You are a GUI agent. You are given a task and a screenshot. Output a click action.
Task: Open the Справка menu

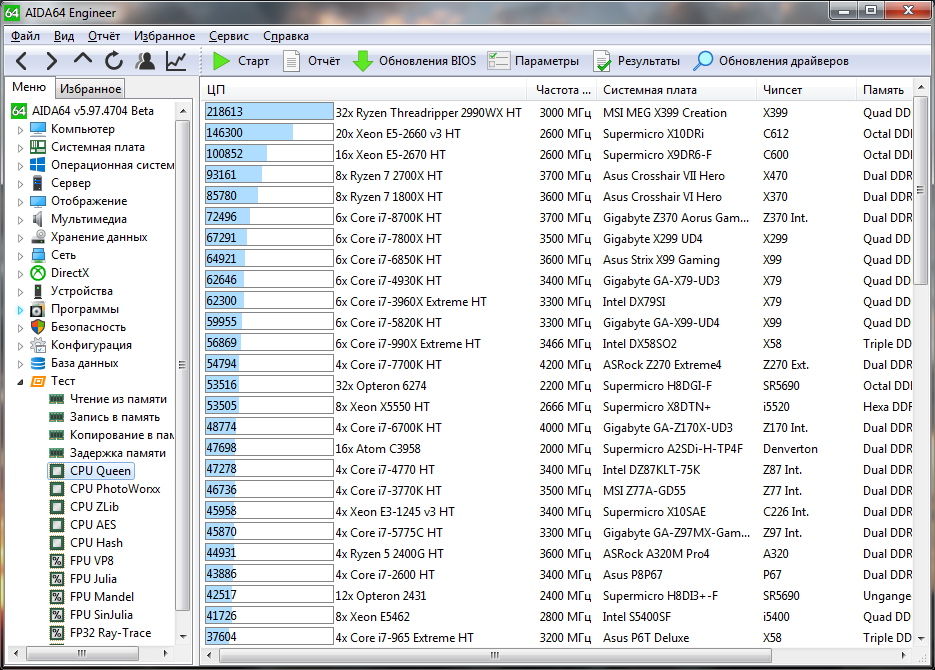tap(286, 36)
